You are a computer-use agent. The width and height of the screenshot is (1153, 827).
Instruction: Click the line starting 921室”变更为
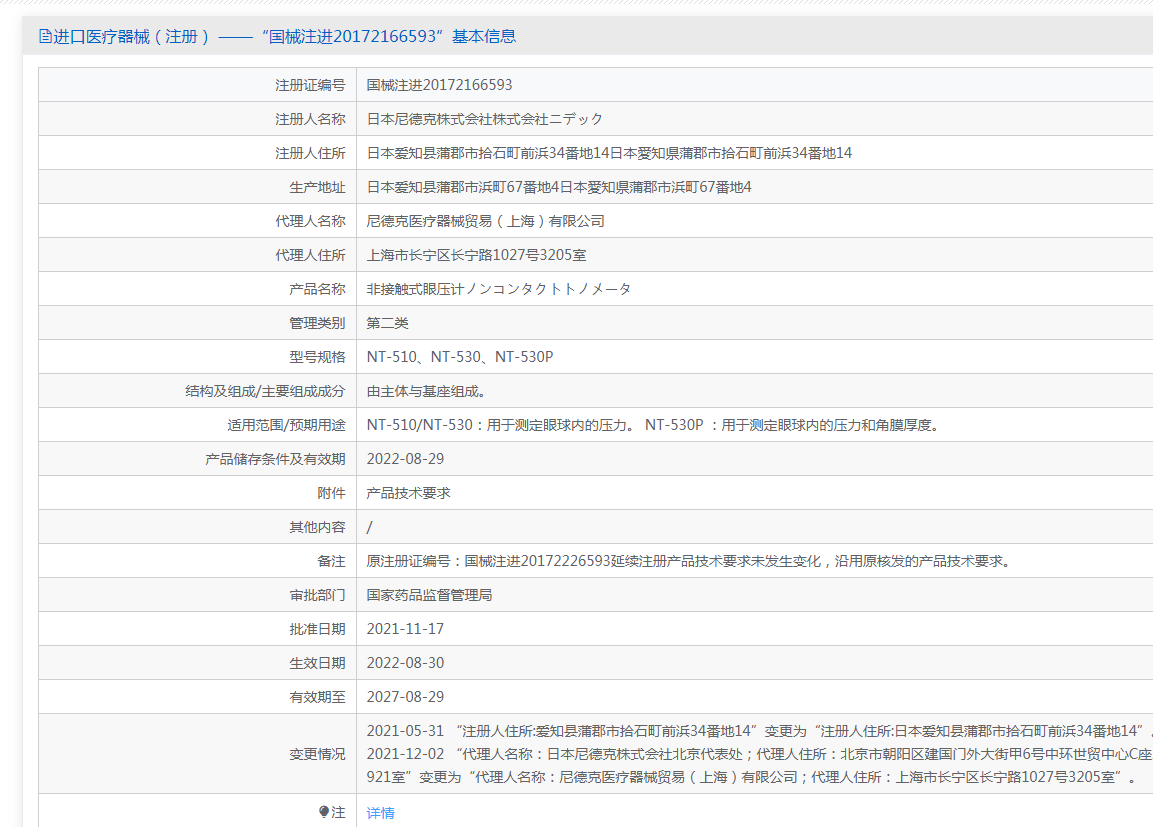click(752, 777)
